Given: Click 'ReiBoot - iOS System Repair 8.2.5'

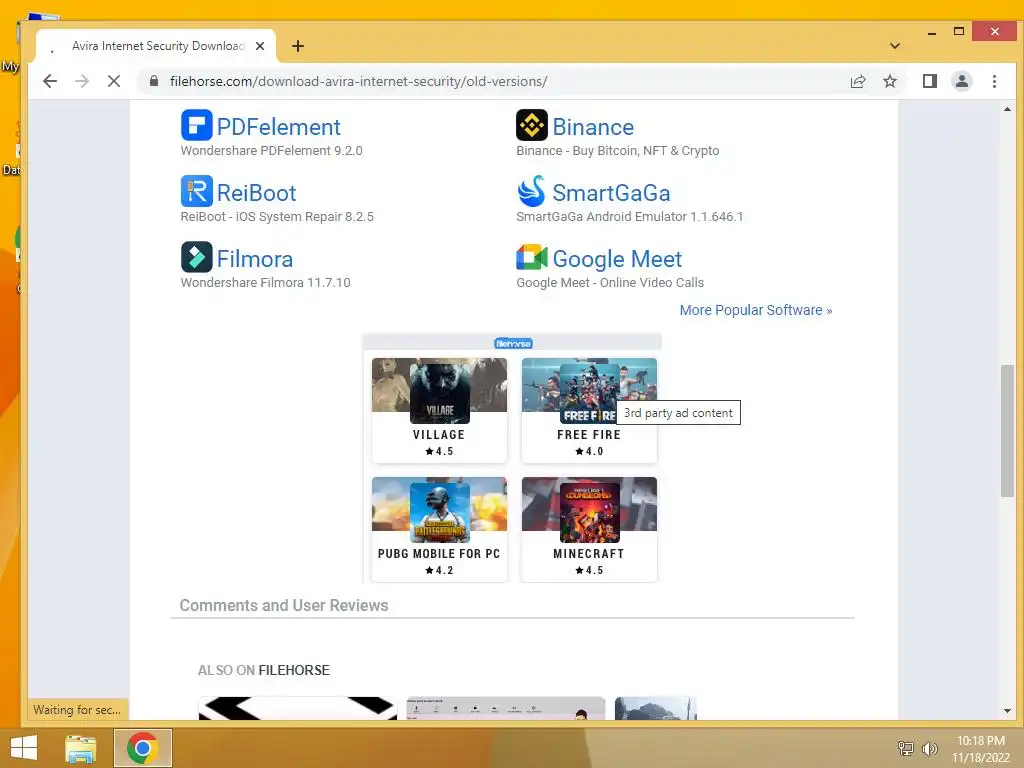Looking at the screenshot, I should coord(277,216).
